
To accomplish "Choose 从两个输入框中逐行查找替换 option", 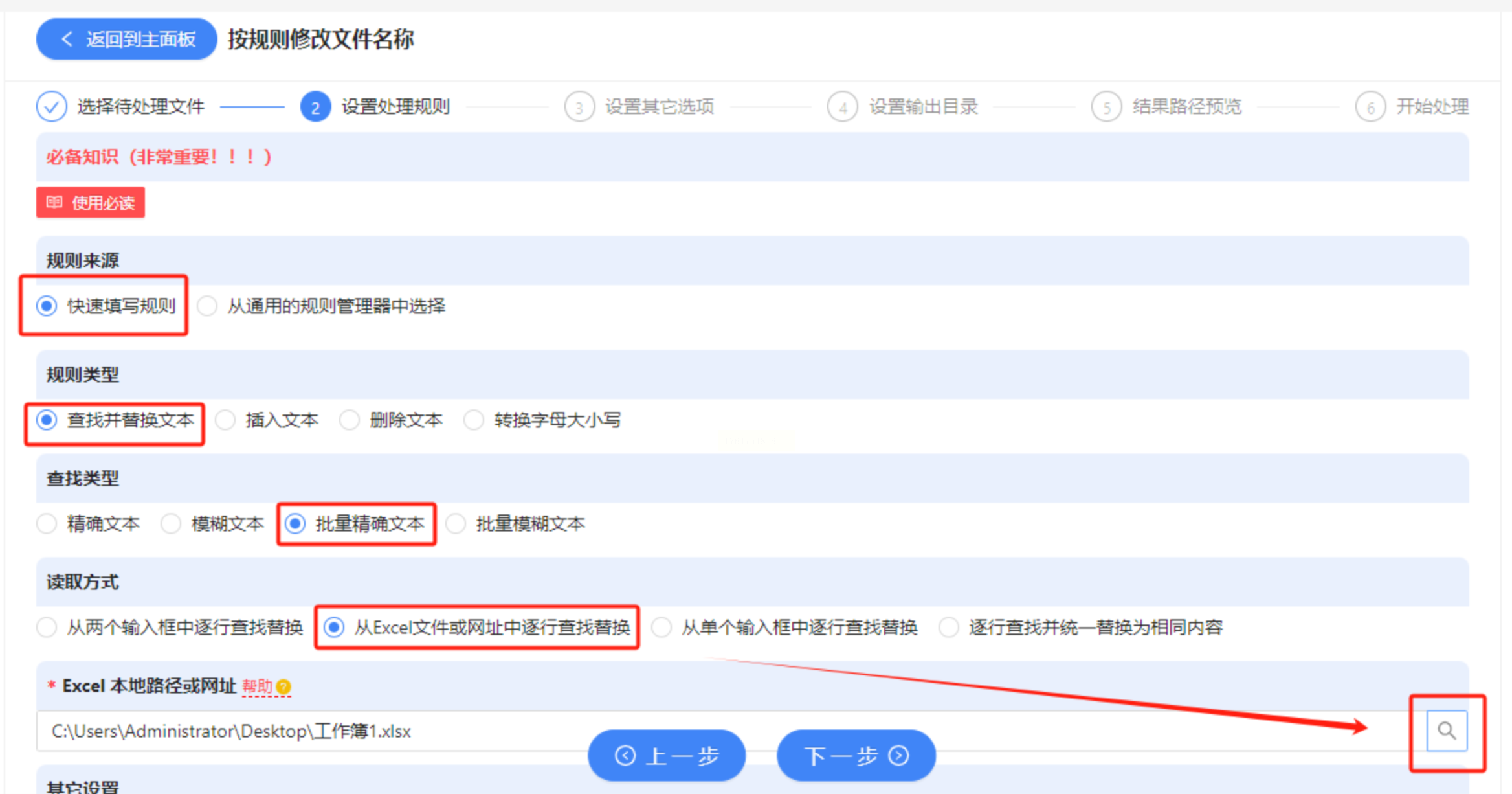I will (x=47, y=628).
